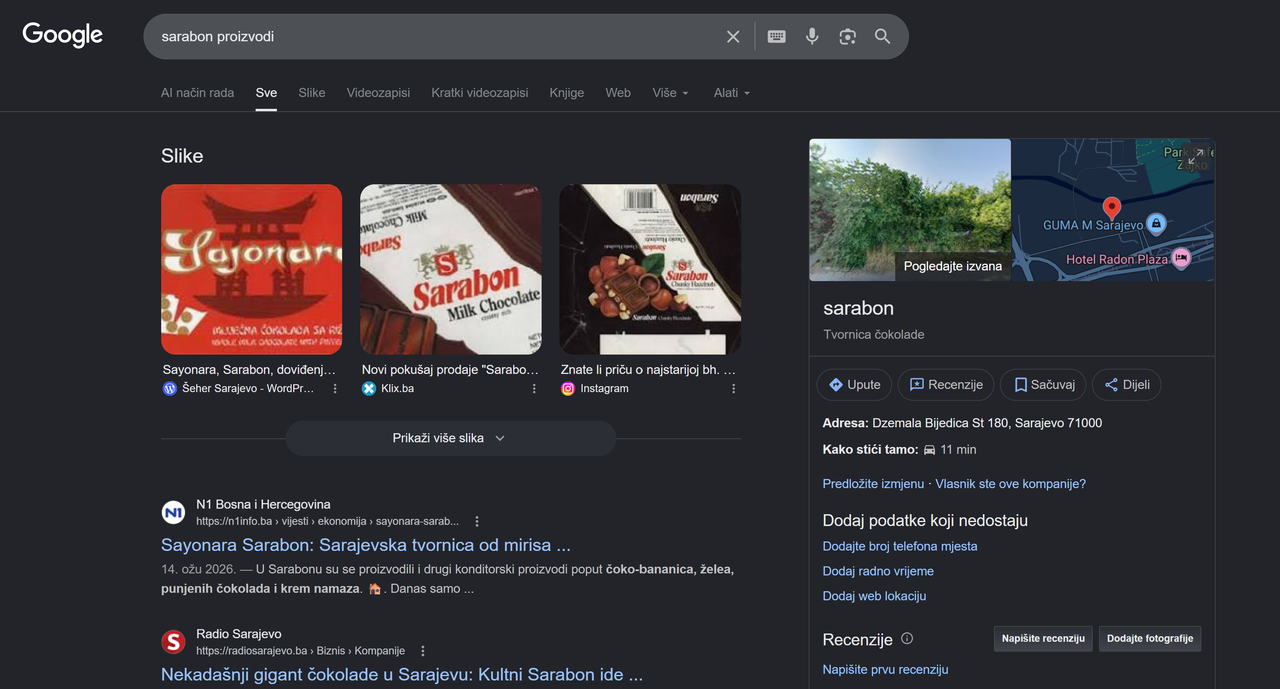Open Kratki videozapisi tab
Image resolution: width=1280 pixels, height=689 pixels.
coord(480,92)
